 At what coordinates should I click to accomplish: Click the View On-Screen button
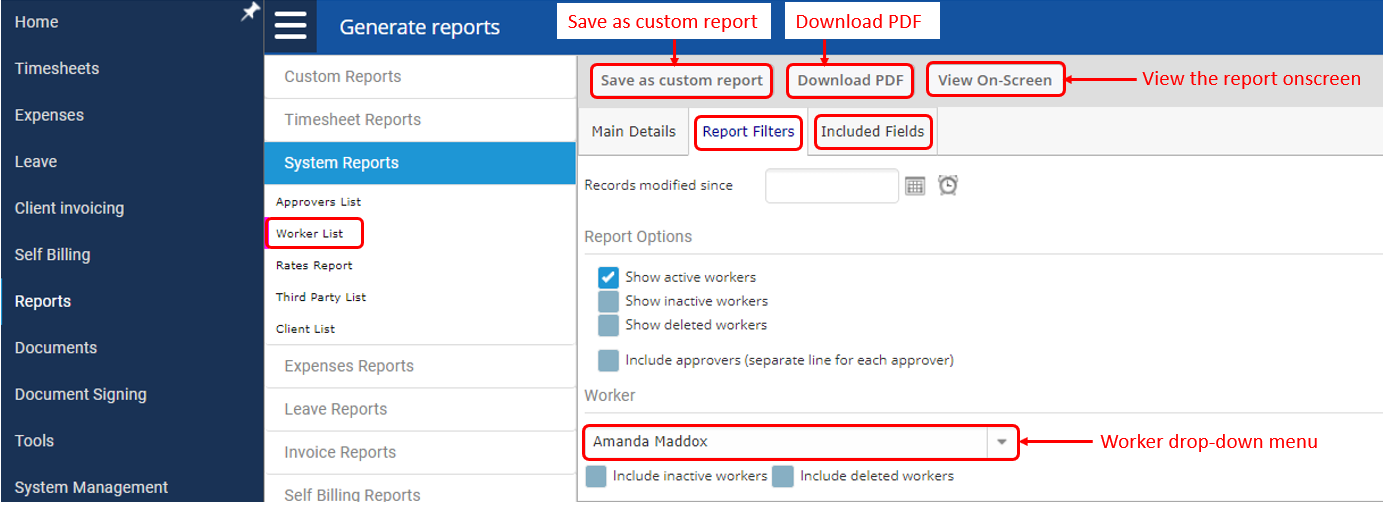point(995,81)
